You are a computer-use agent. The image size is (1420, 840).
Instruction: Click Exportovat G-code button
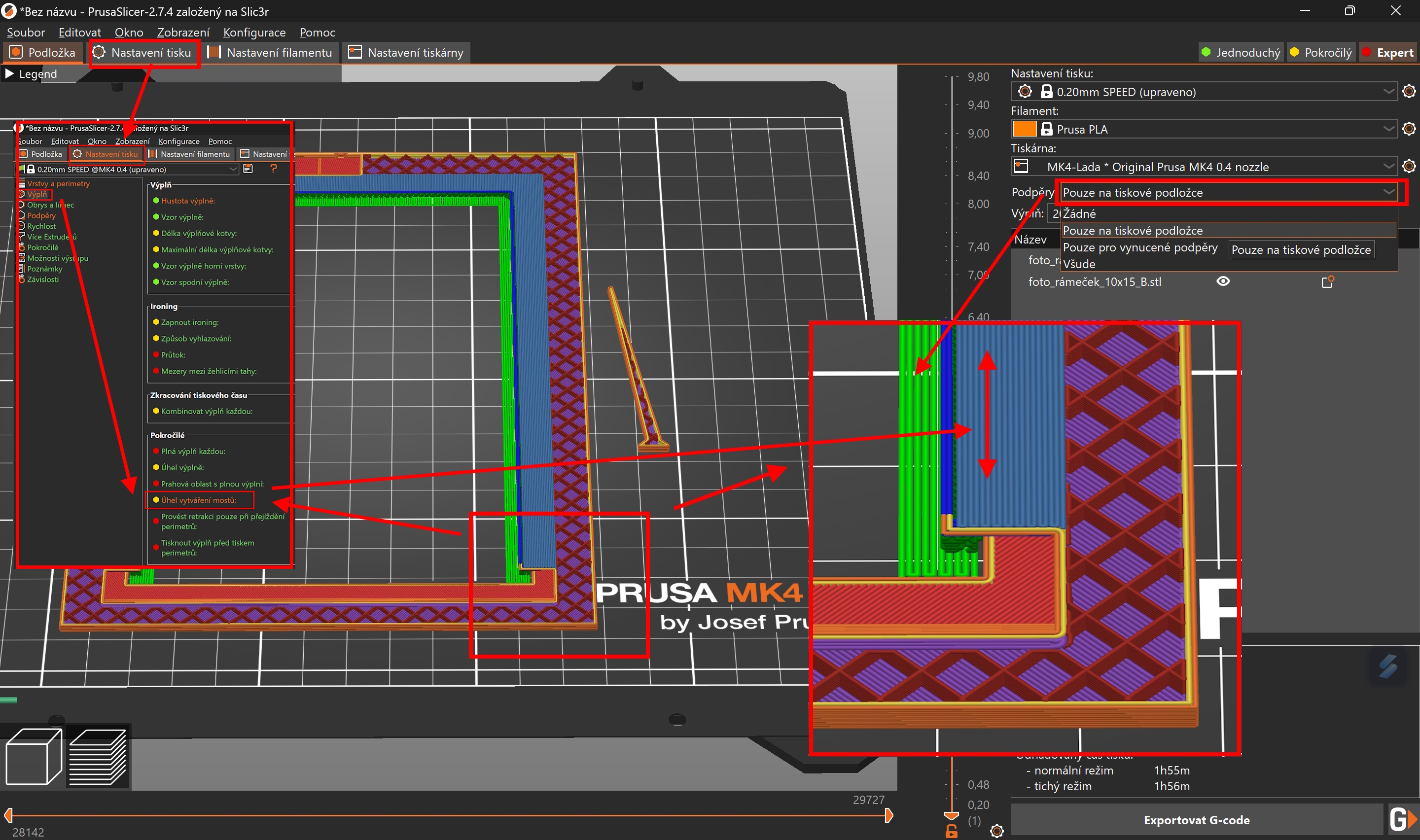pos(1197,820)
